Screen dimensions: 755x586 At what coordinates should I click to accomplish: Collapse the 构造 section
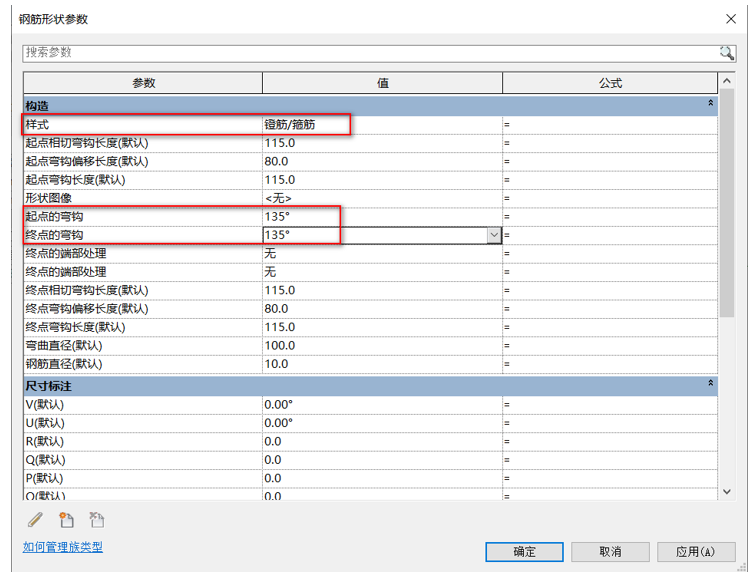[710, 104]
